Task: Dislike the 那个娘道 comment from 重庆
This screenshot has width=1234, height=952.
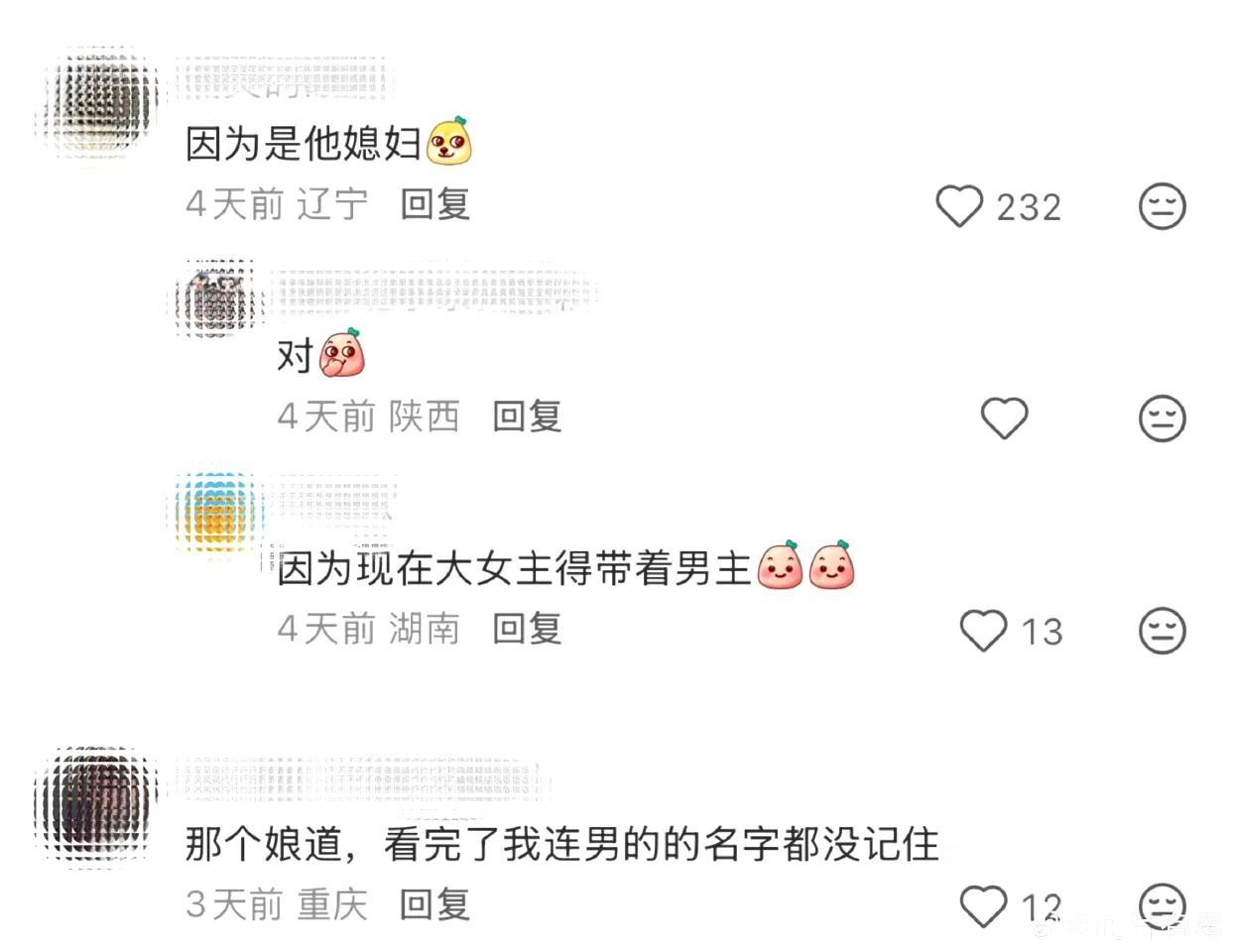Action: click(1162, 906)
